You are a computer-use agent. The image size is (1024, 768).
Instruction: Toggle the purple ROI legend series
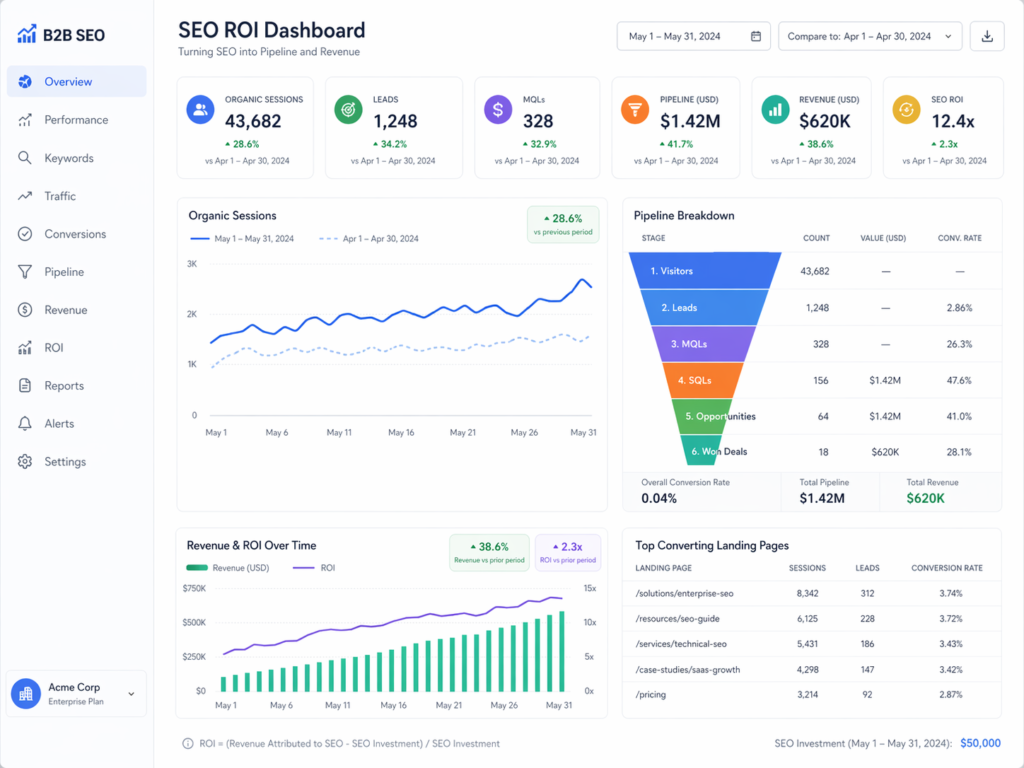point(314,568)
